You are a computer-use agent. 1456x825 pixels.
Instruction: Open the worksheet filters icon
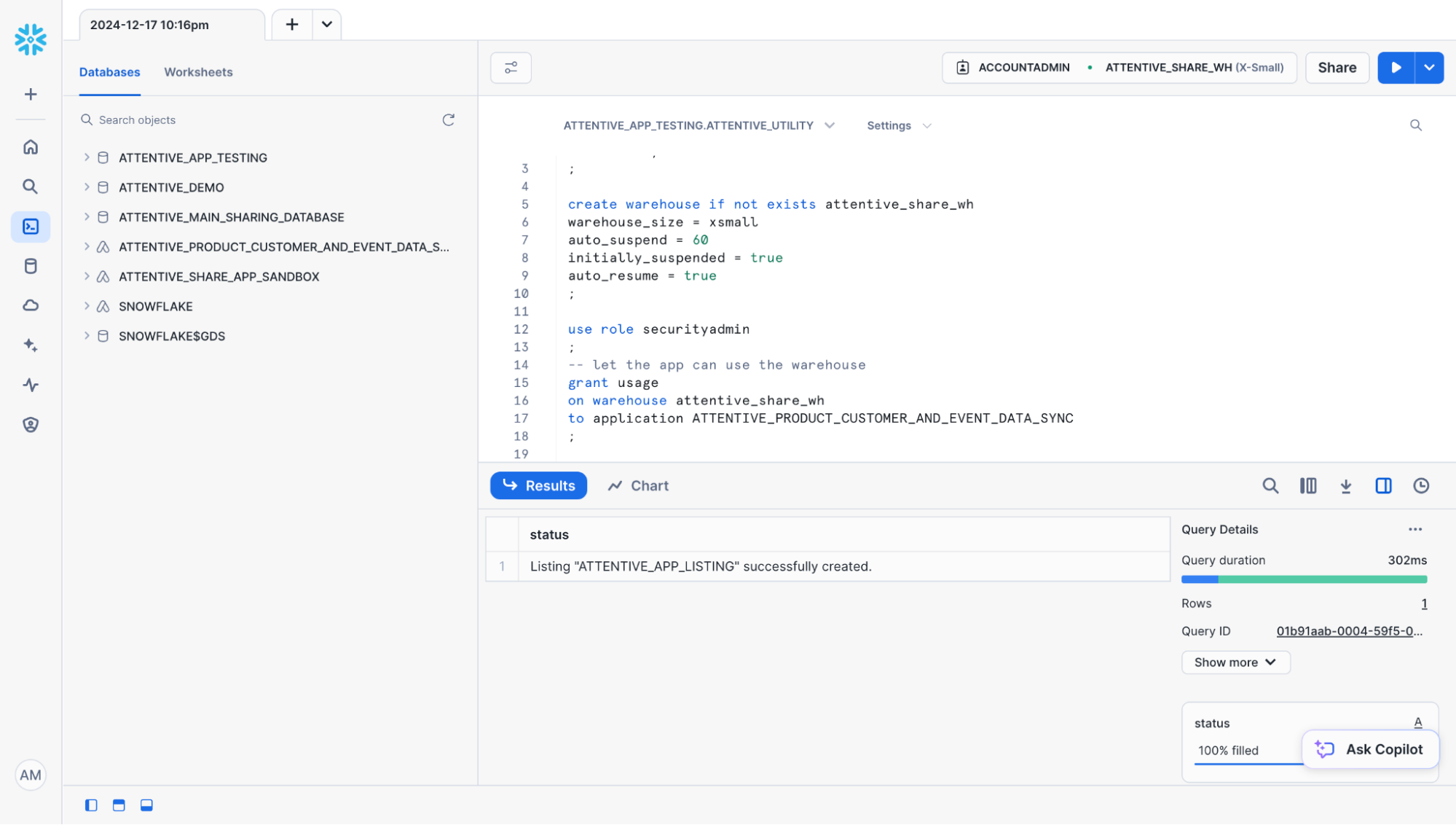pos(511,68)
